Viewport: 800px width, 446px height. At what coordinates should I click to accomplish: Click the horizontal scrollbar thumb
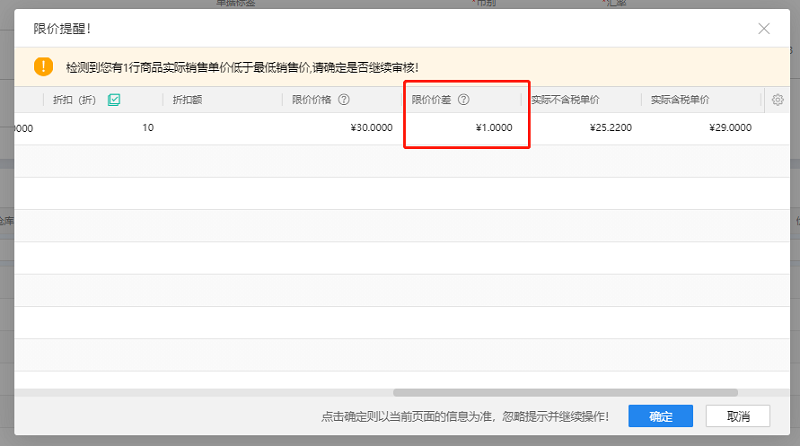tap(565, 393)
